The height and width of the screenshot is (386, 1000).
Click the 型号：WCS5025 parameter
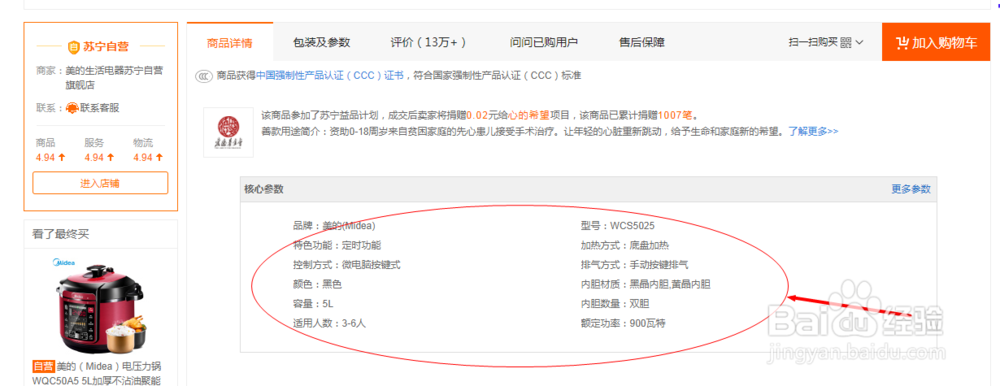[617, 225]
